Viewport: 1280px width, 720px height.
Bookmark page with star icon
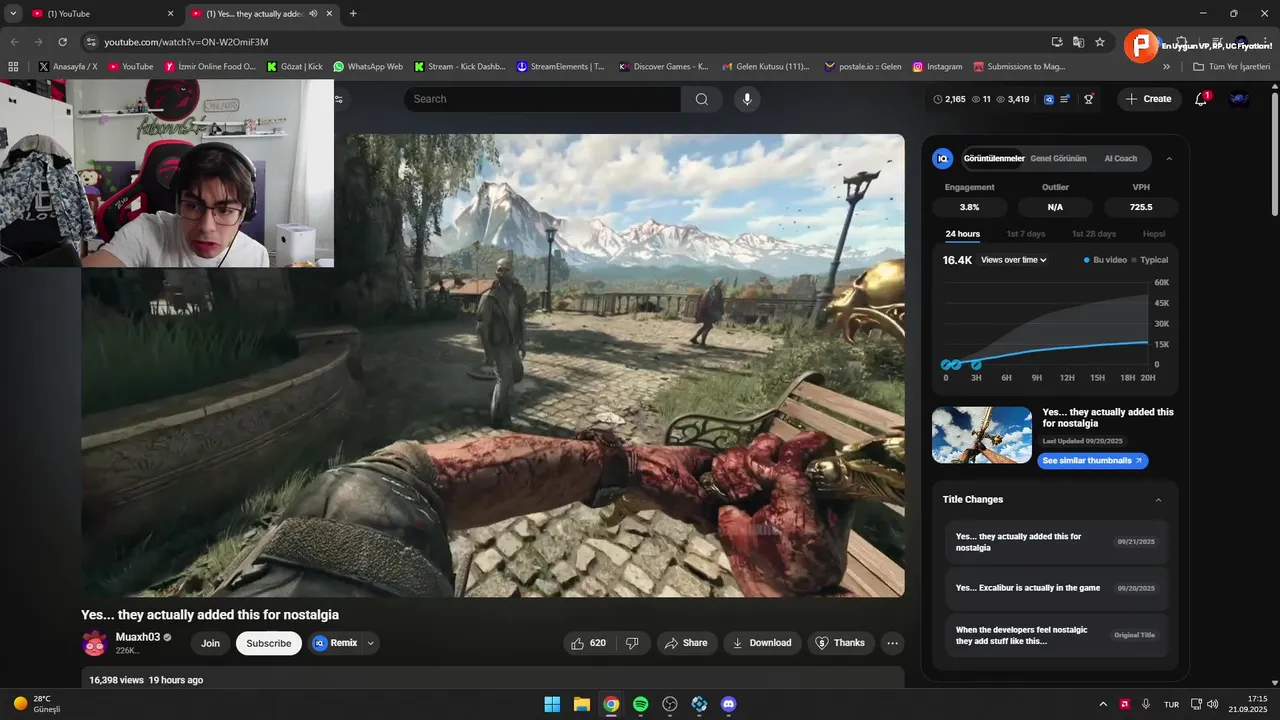pyautogui.click(x=1100, y=42)
